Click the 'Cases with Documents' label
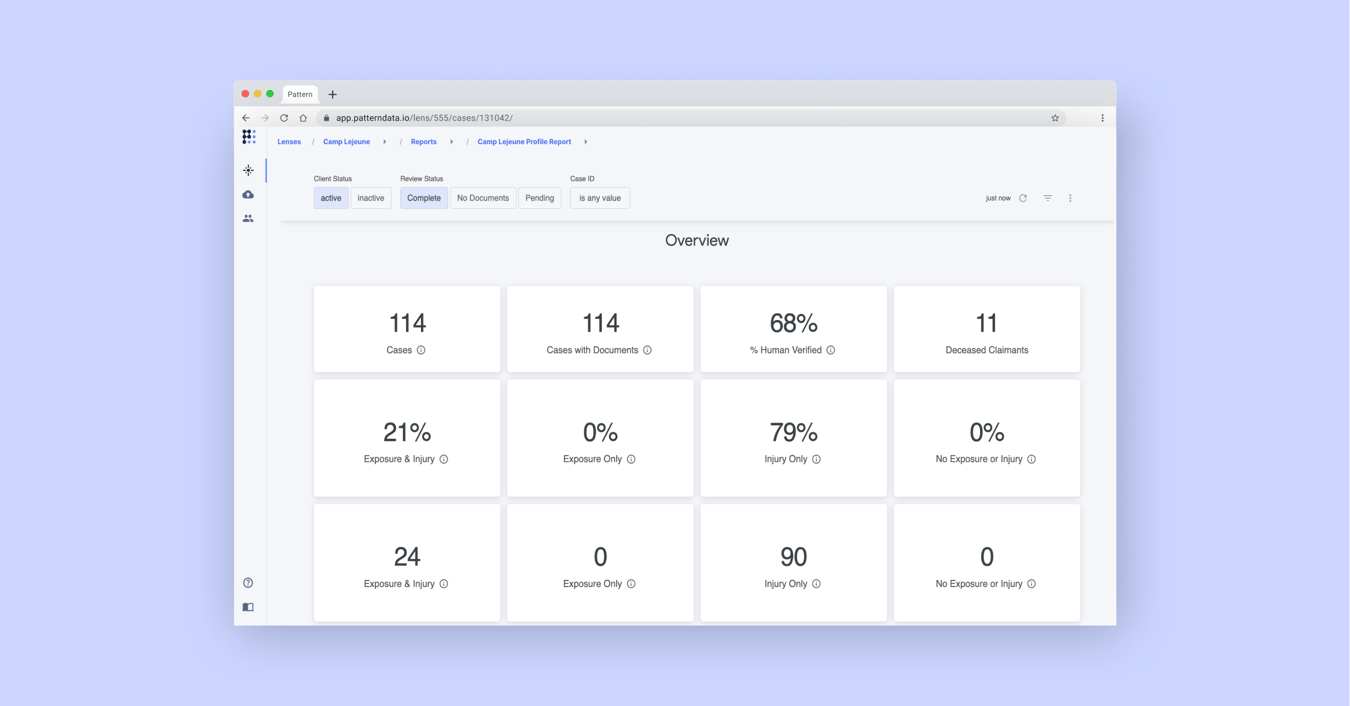Image resolution: width=1350 pixels, height=706 pixels. coord(592,350)
